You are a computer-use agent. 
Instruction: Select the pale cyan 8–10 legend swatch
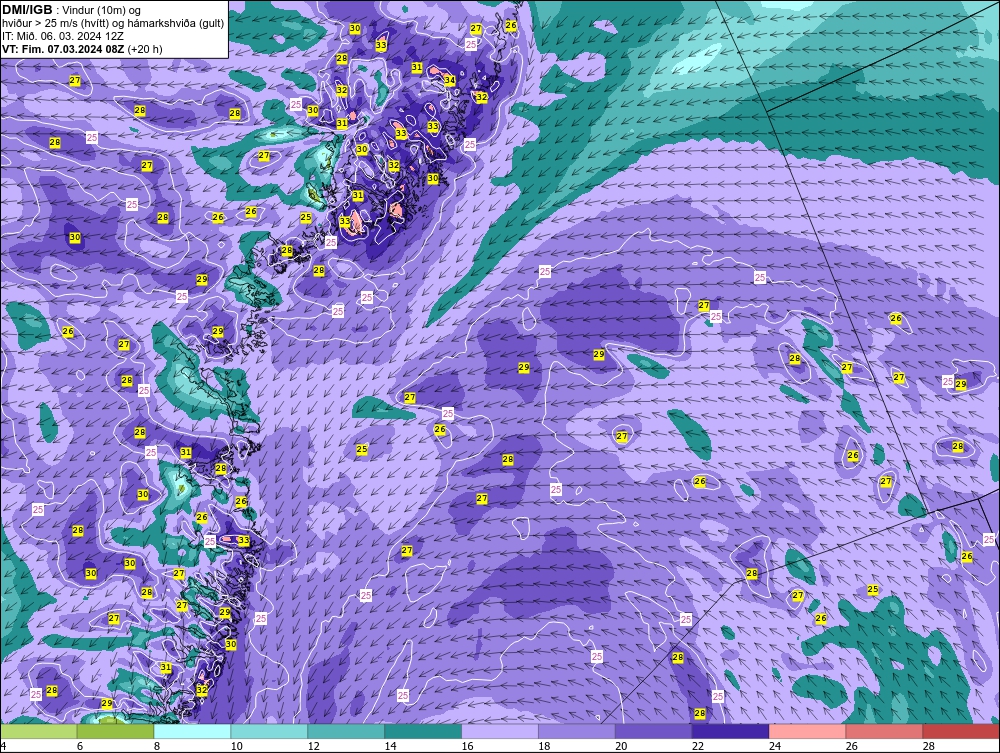[193, 731]
